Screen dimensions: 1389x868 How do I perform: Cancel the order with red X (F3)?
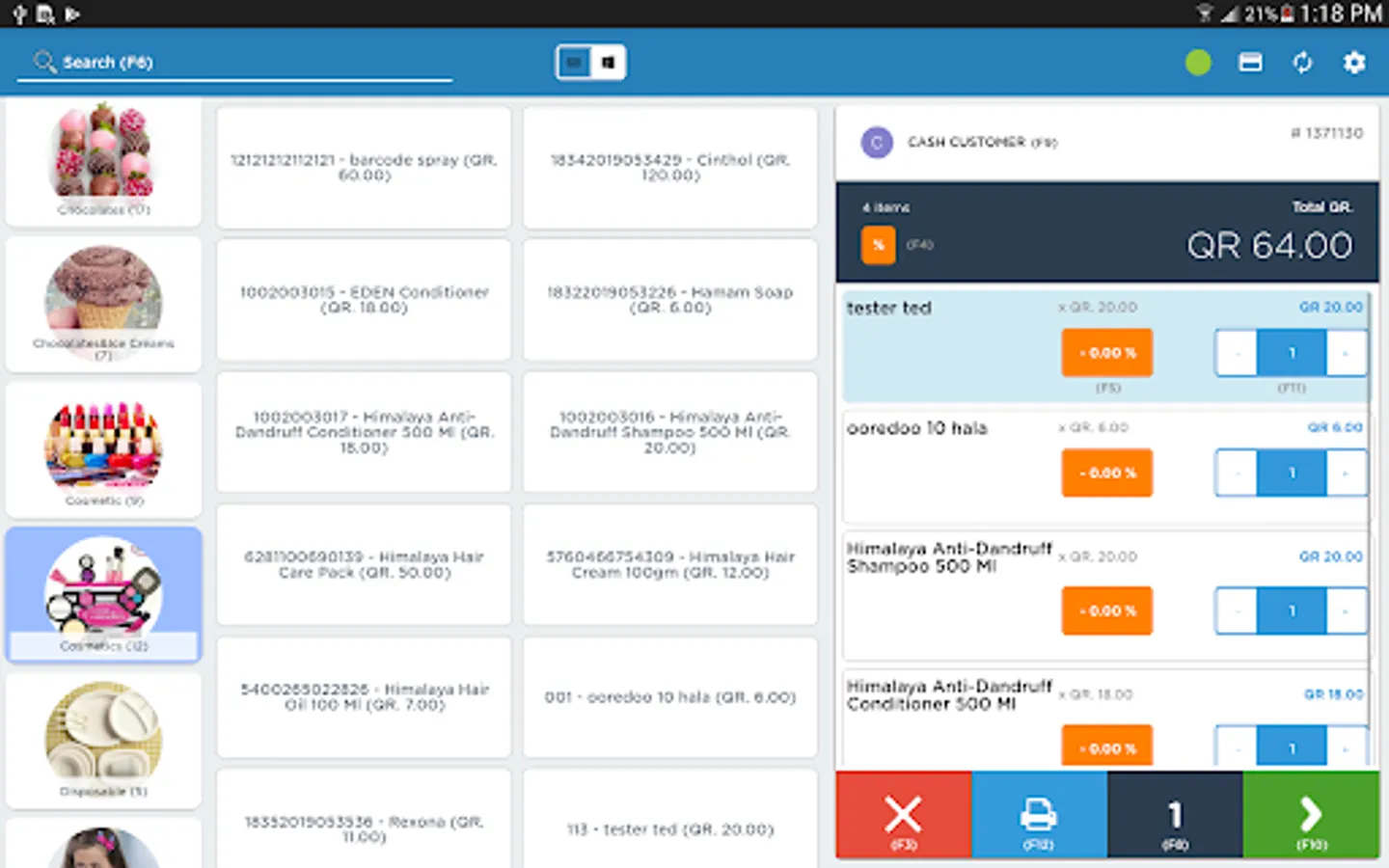(904, 815)
